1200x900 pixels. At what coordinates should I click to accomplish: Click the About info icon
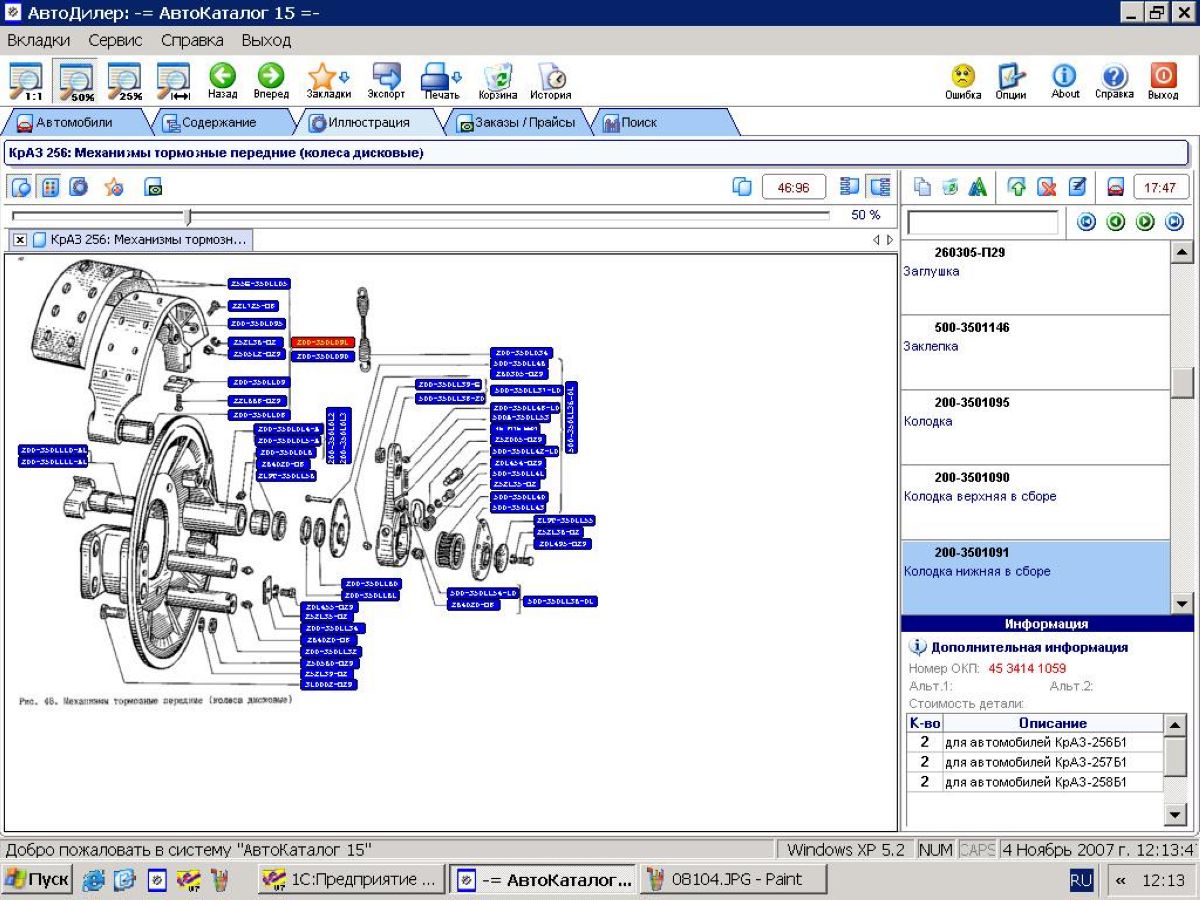click(1065, 81)
